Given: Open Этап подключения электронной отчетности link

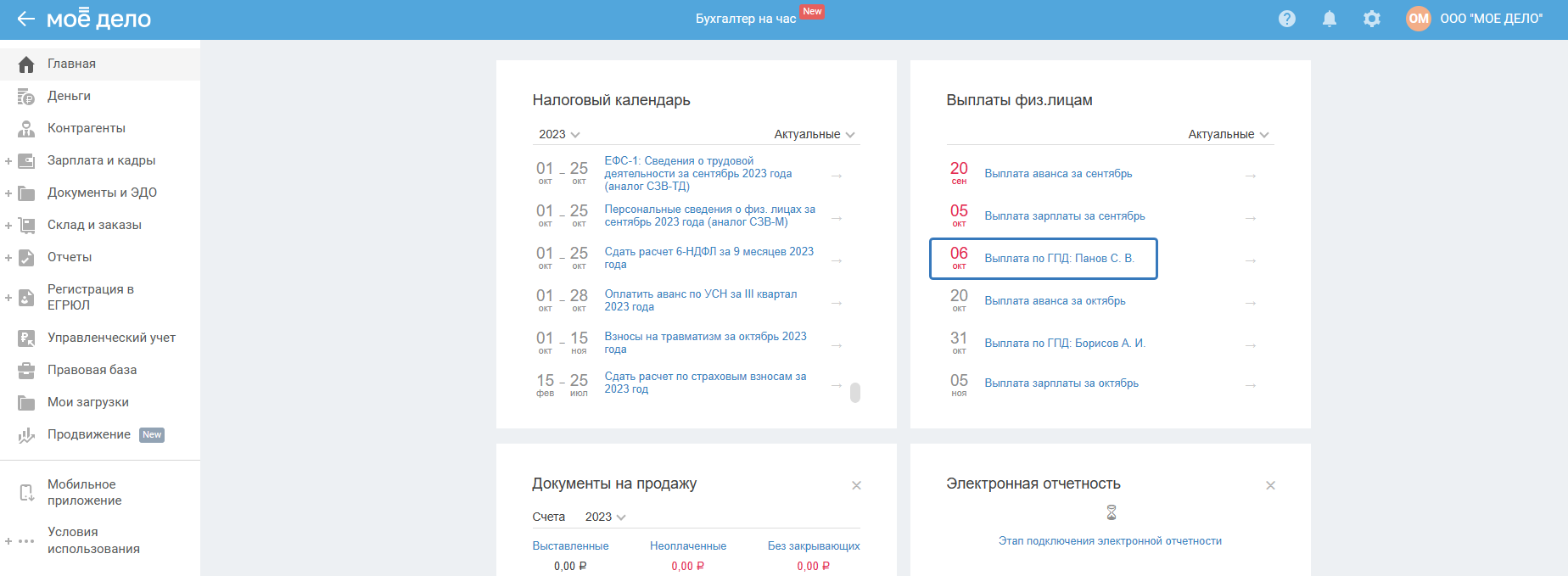Looking at the screenshot, I should (1110, 541).
